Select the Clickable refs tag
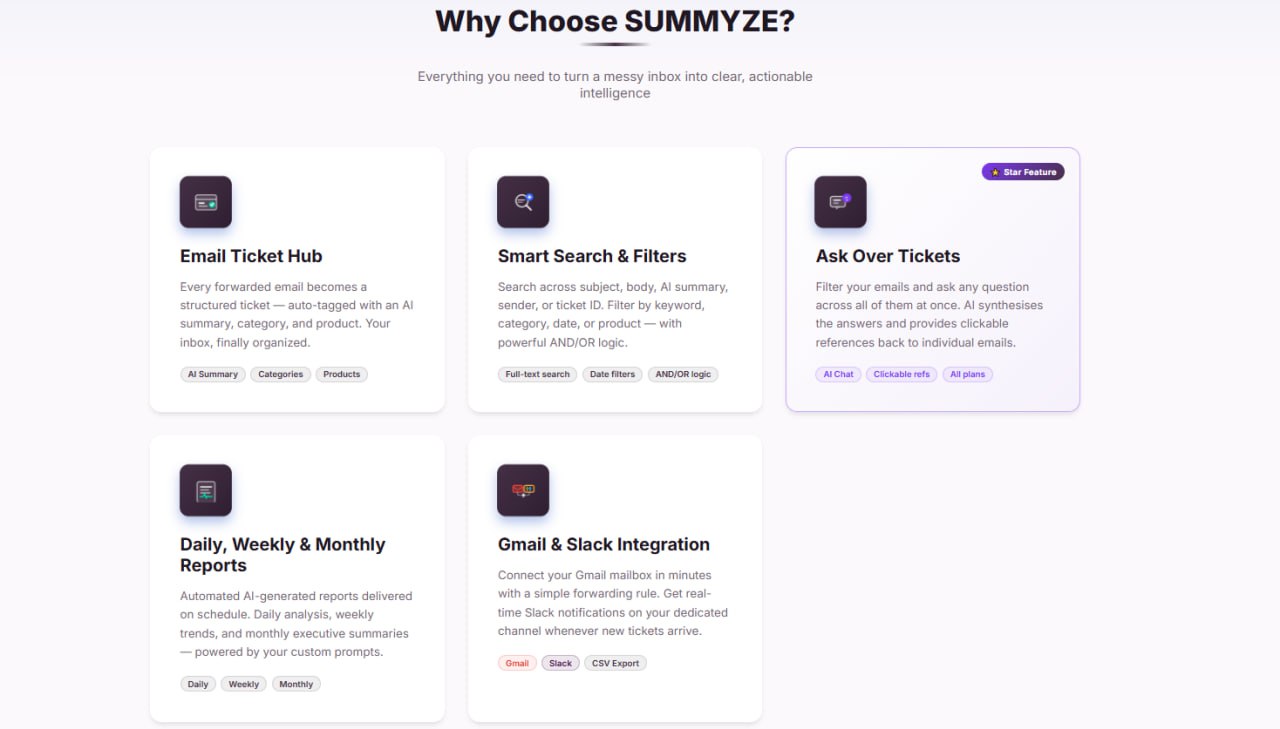Image resolution: width=1280 pixels, height=729 pixels. [x=900, y=374]
